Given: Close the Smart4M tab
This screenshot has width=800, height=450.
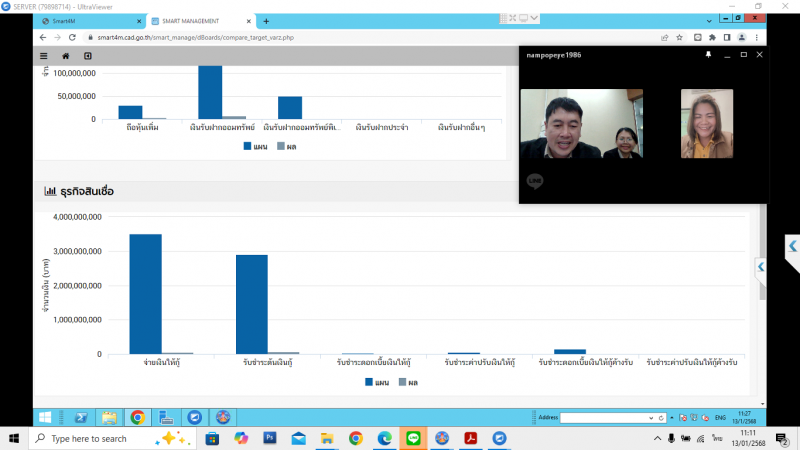Looking at the screenshot, I should tap(139, 21).
